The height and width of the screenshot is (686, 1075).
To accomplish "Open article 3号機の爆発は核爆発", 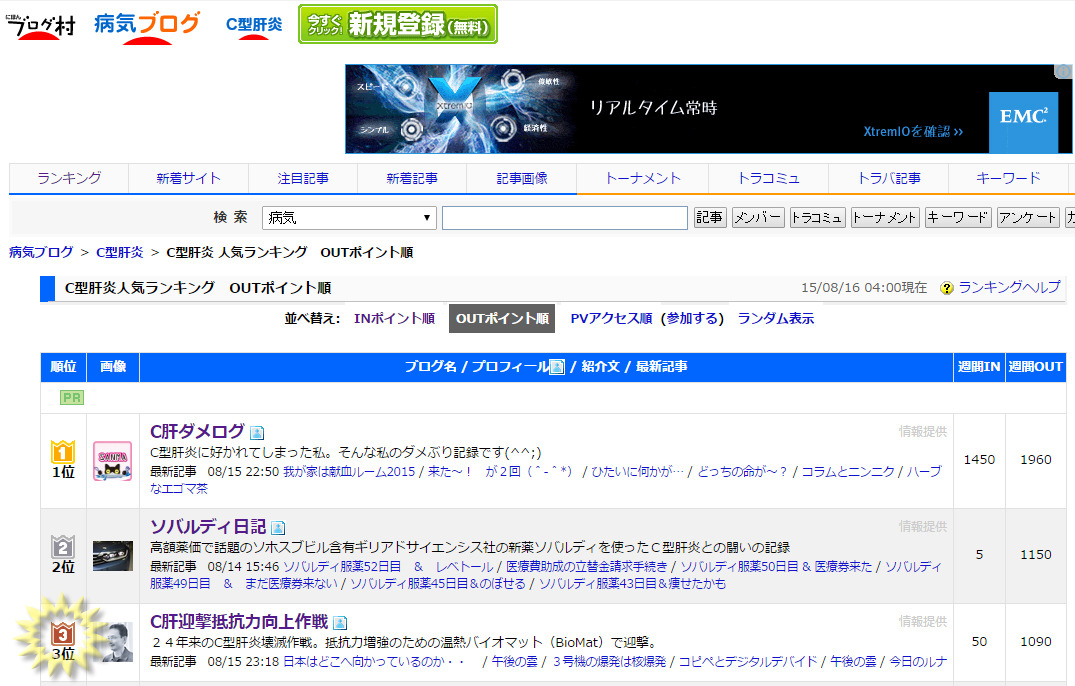I will pyautogui.click(x=609, y=661).
